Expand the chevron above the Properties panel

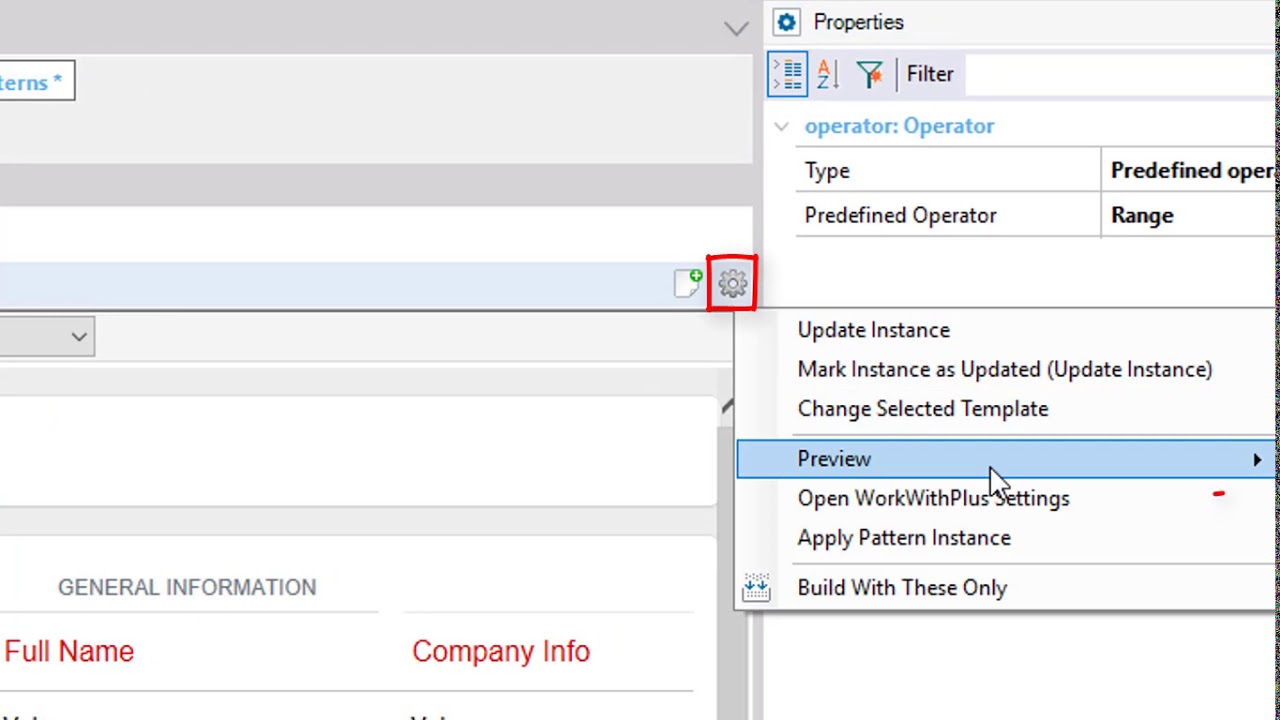pos(736,29)
